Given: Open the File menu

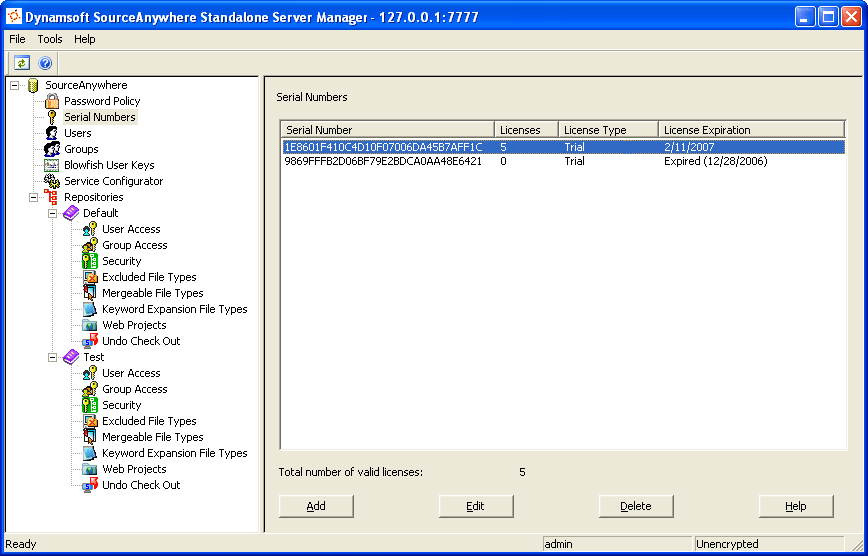Looking at the screenshot, I should pos(17,39).
